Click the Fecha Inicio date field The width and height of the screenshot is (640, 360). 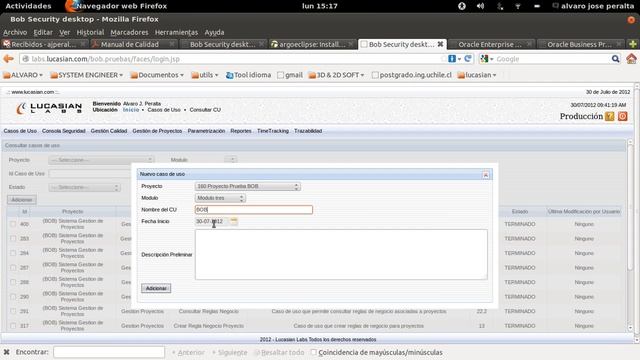click(211, 221)
